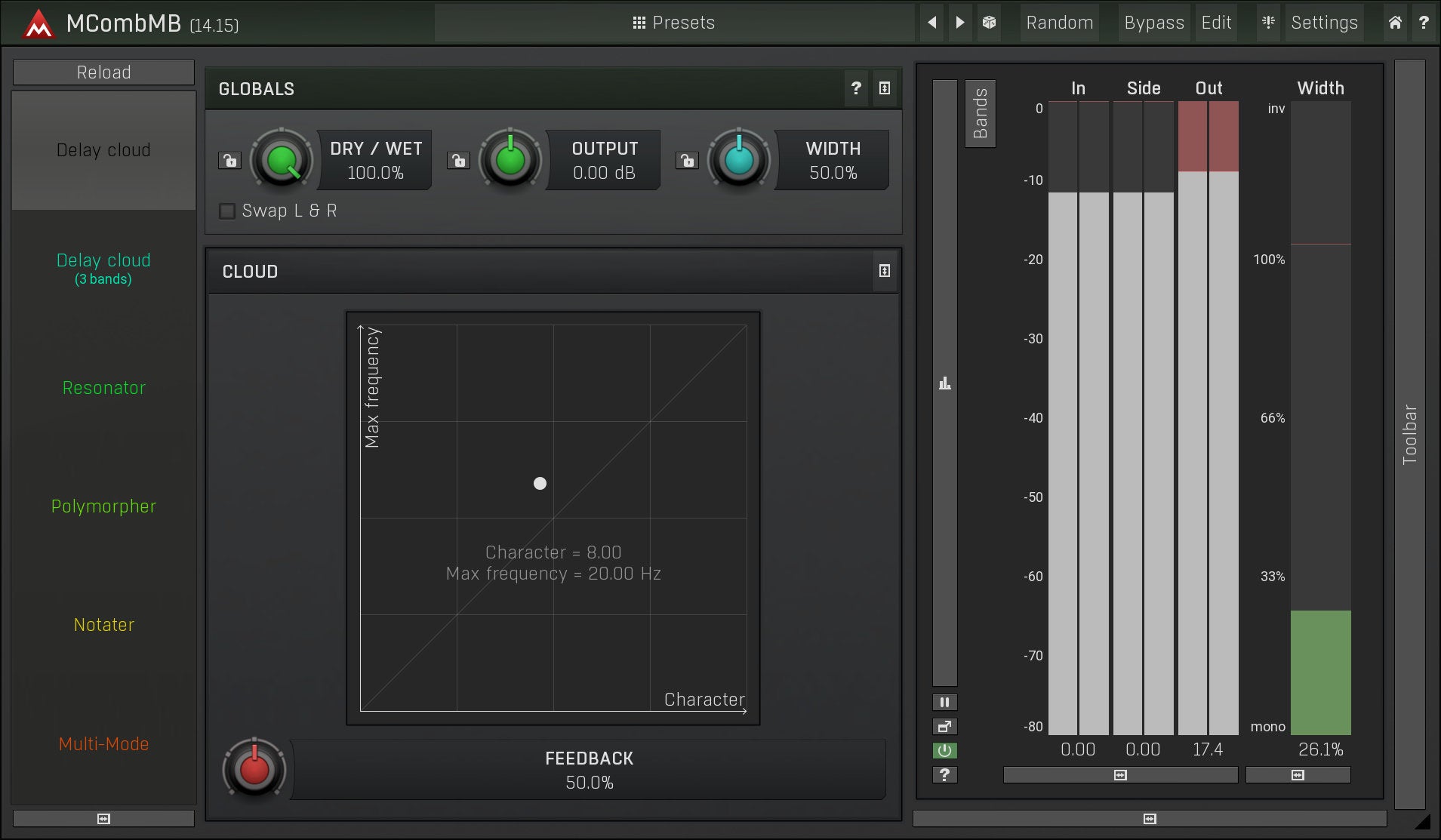Click the Globals panel help question mark
1441x840 pixels.
tap(856, 88)
